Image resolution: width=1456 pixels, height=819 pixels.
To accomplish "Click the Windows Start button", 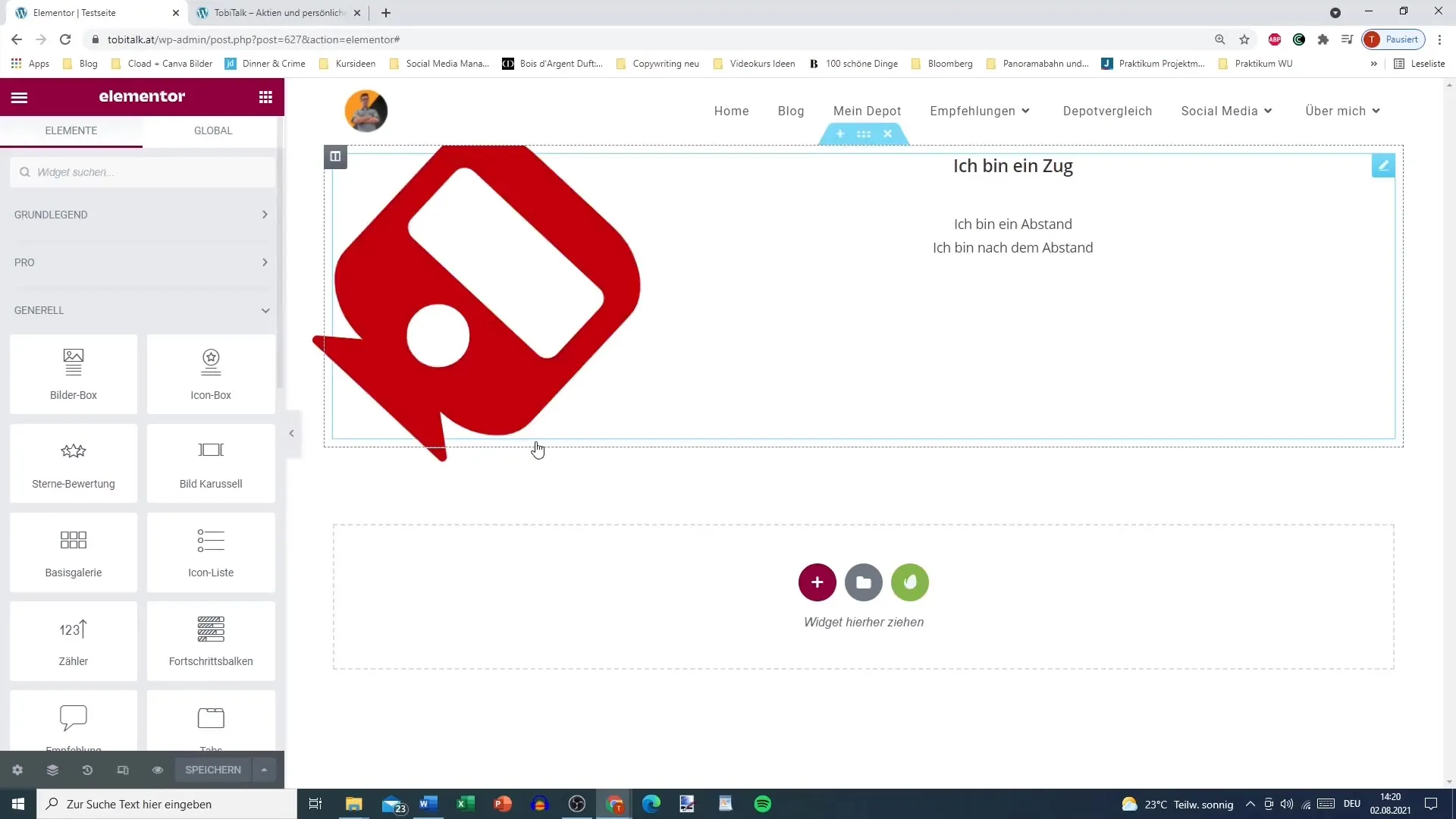I will tap(18, 804).
